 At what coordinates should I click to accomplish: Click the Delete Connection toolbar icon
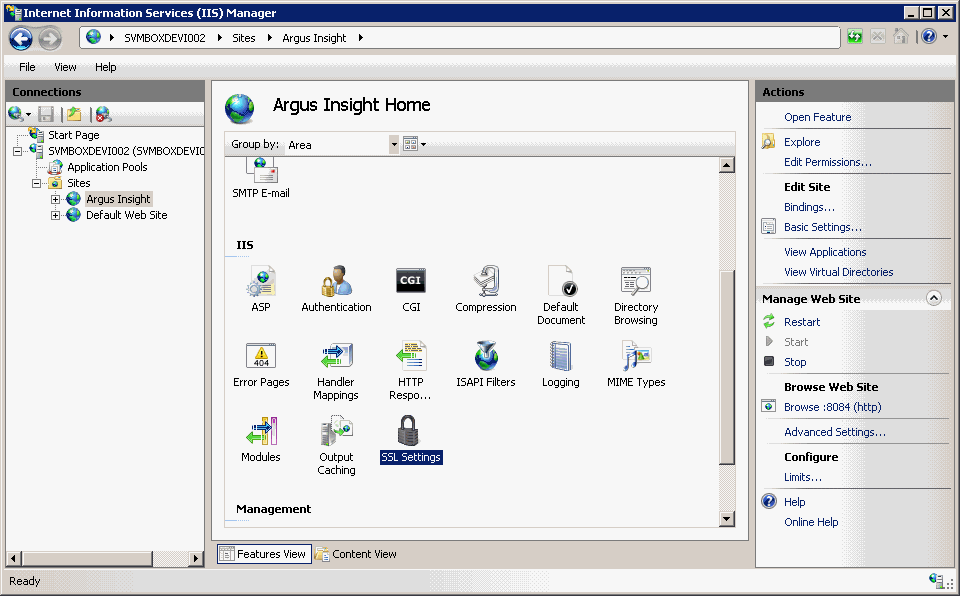point(103,114)
